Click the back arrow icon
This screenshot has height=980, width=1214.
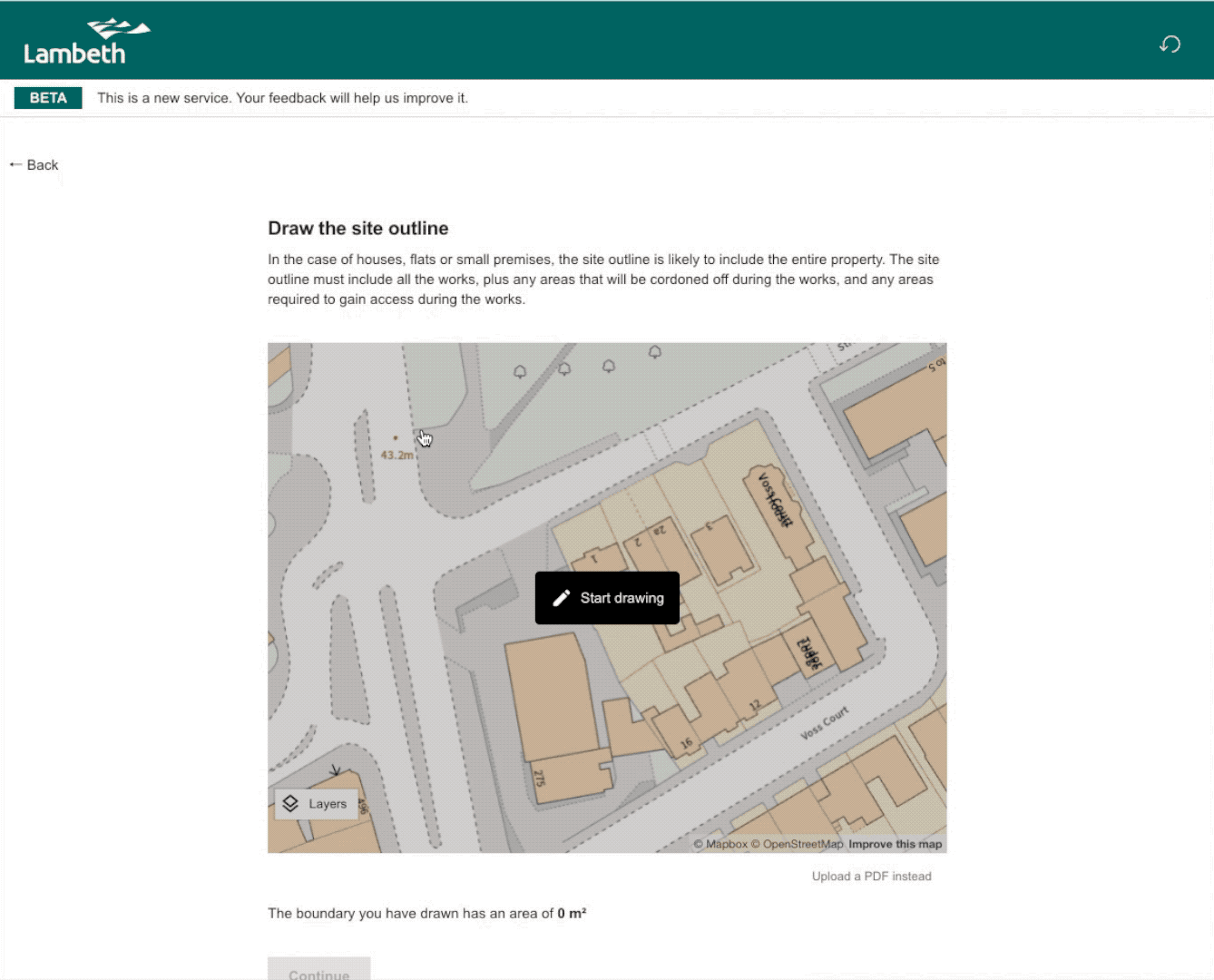click(x=15, y=164)
